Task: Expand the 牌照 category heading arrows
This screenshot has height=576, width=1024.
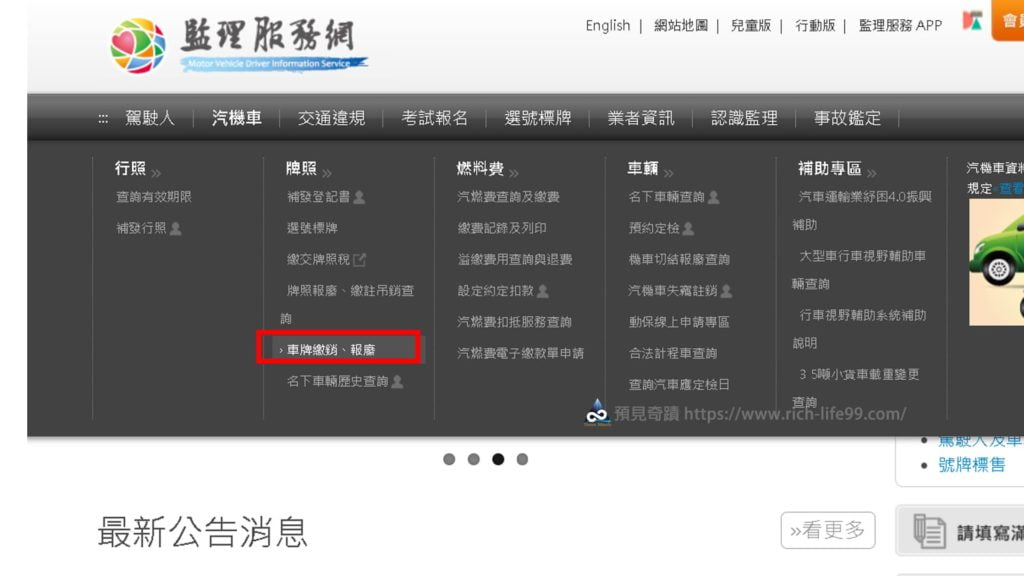Action: click(x=327, y=173)
